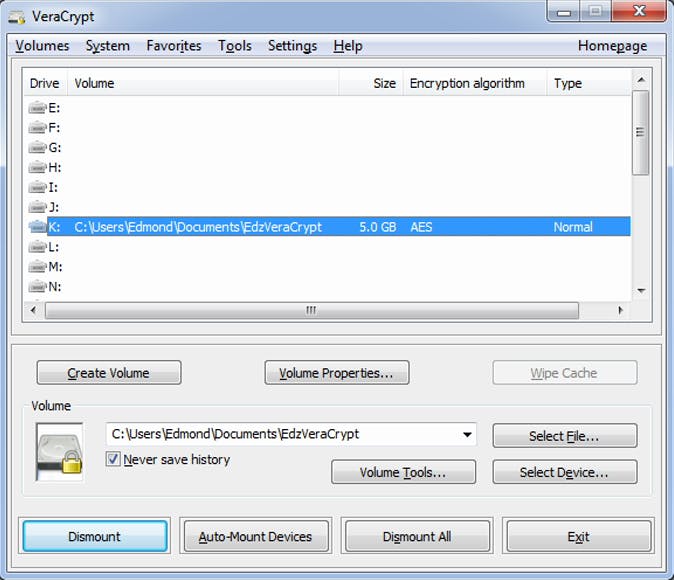This screenshot has width=674, height=580.
Task: Click the Type column header
Action: pyautogui.click(x=589, y=83)
